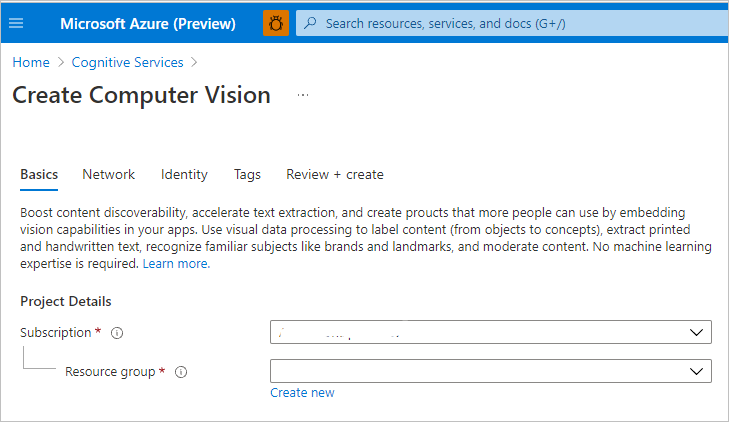Click the search magnifier icon
Viewport: 729px width, 422px height.
(310, 23)
